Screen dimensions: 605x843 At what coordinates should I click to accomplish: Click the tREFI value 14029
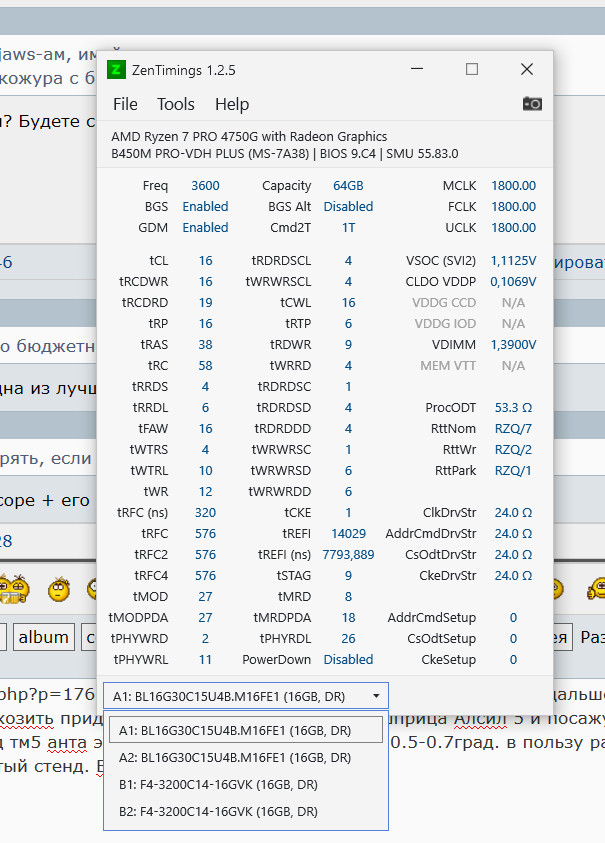pyautogui.click(x=348, y=533)
